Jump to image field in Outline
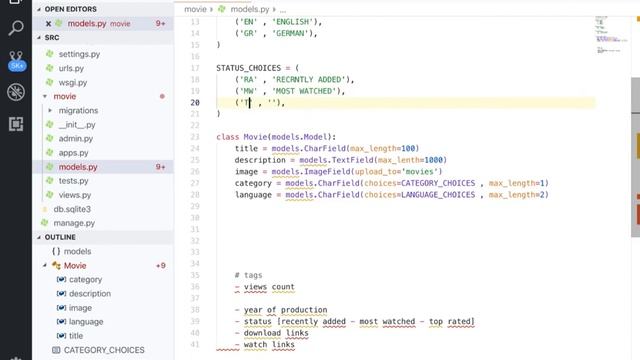This screenshot has height=360, width=640. pos(80,308)
